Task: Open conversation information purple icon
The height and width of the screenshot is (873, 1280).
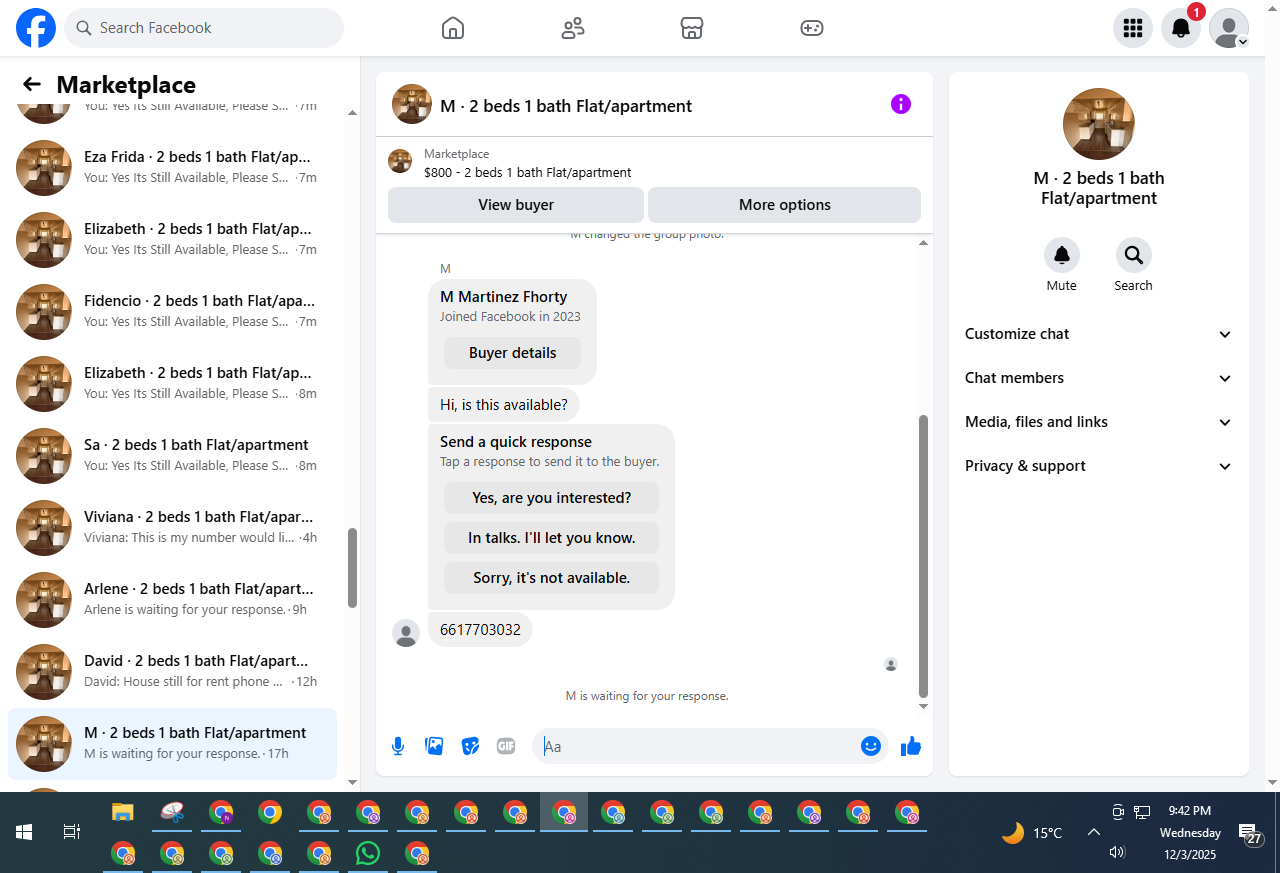Action: [901, 104]
